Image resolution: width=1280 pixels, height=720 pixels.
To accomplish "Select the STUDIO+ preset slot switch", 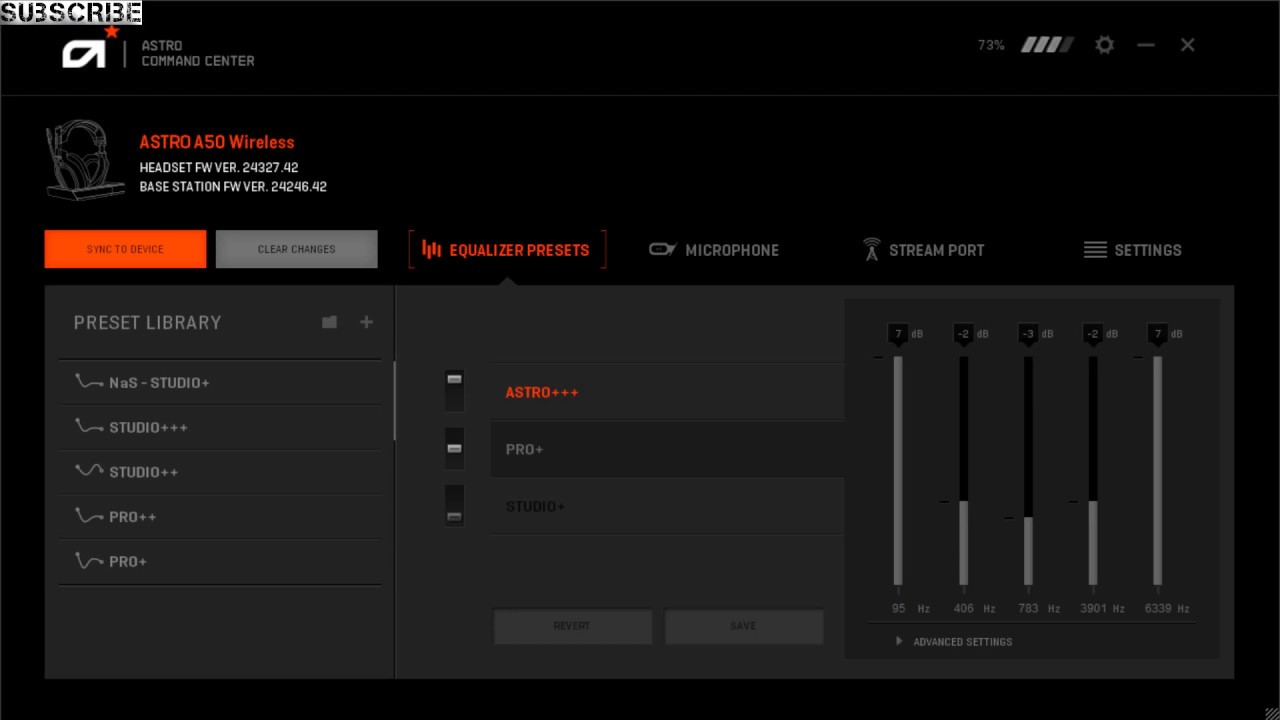I will 454,505.
